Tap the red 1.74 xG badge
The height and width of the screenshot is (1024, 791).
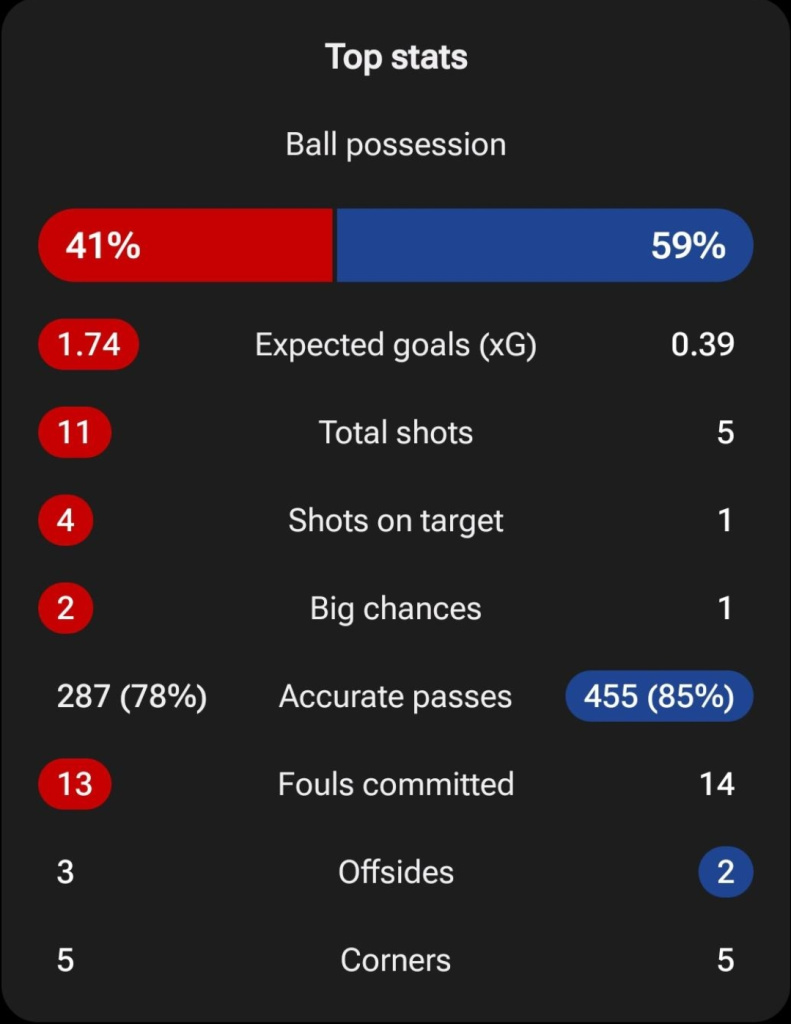point(89,344)
